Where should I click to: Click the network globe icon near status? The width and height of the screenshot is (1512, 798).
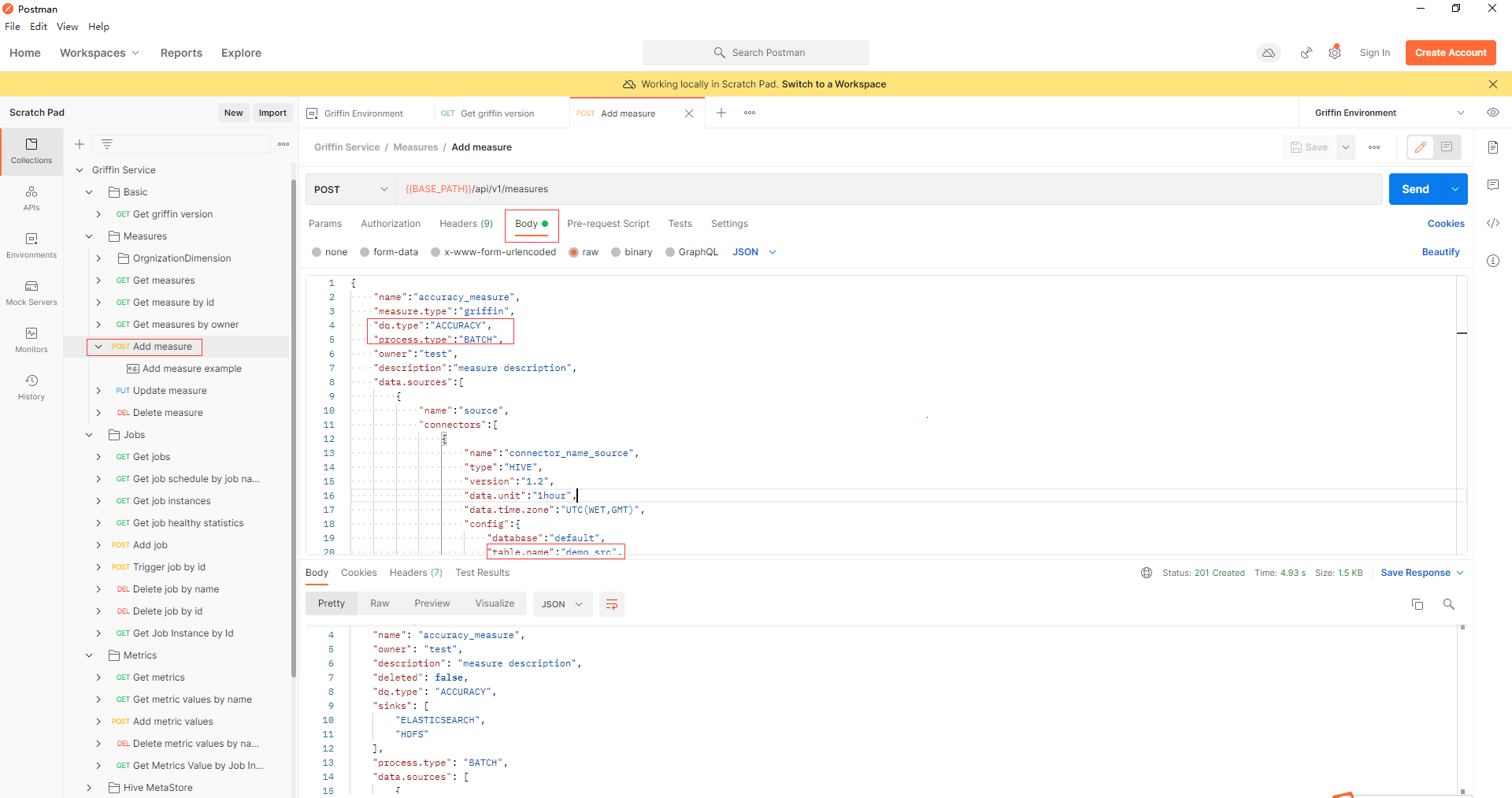point(1147,573)
